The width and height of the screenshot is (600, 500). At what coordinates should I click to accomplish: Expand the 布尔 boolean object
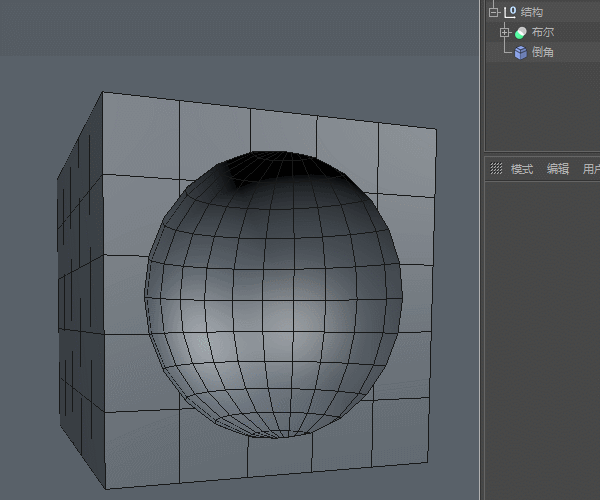tap(505, 33)
